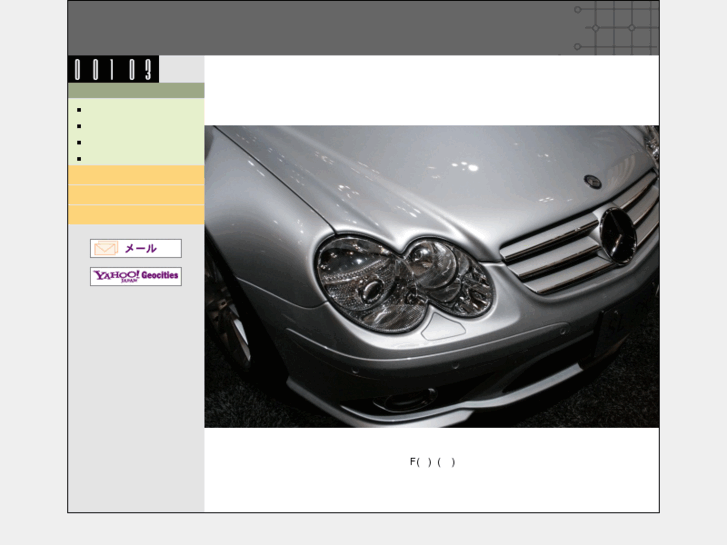Click the F( ) ( ) caption below the photo

432,462
